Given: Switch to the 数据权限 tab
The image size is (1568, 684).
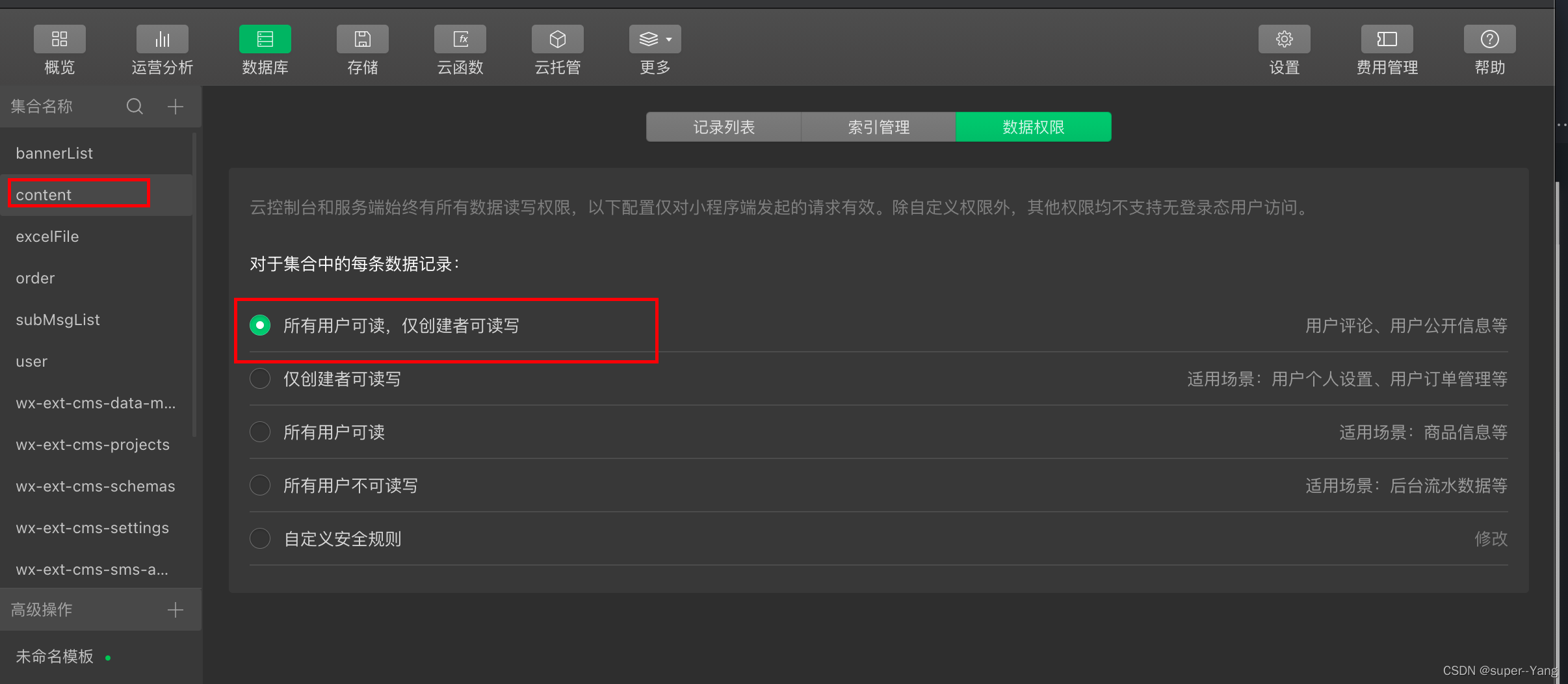Looking at the screenshot, I should click(1033, 127).
